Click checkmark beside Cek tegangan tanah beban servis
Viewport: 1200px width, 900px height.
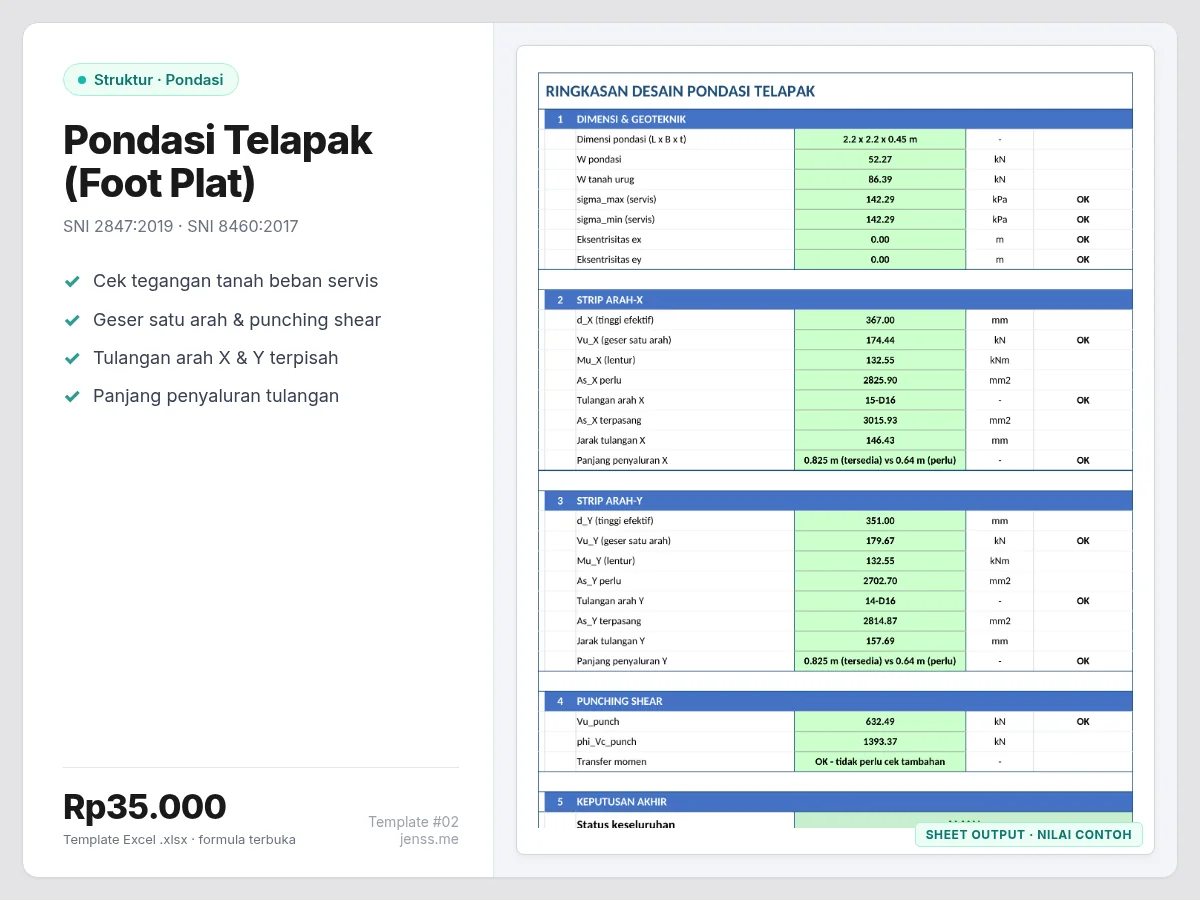click(x=72, y=282)
